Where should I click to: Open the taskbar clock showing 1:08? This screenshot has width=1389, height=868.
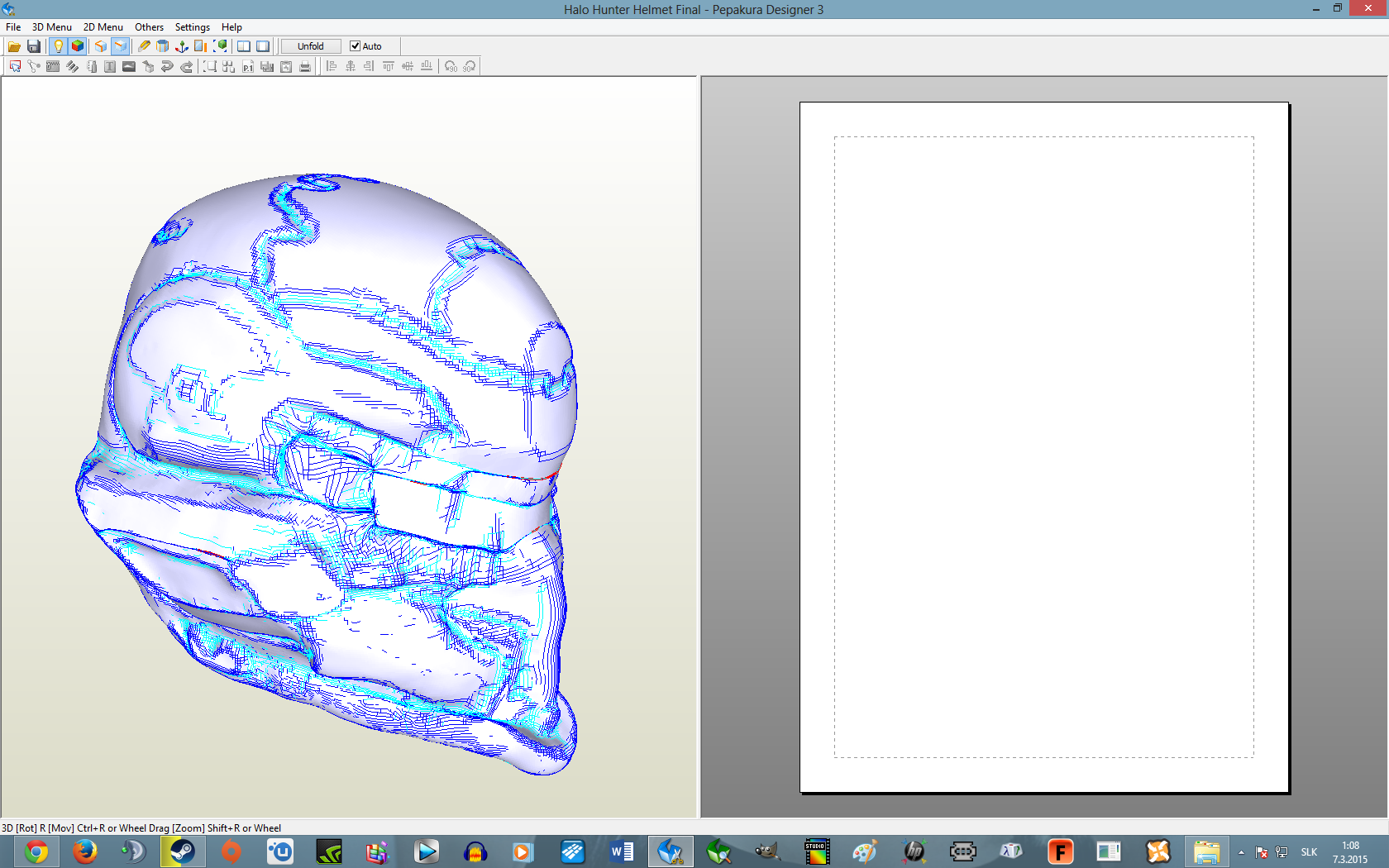[1350, 852]
